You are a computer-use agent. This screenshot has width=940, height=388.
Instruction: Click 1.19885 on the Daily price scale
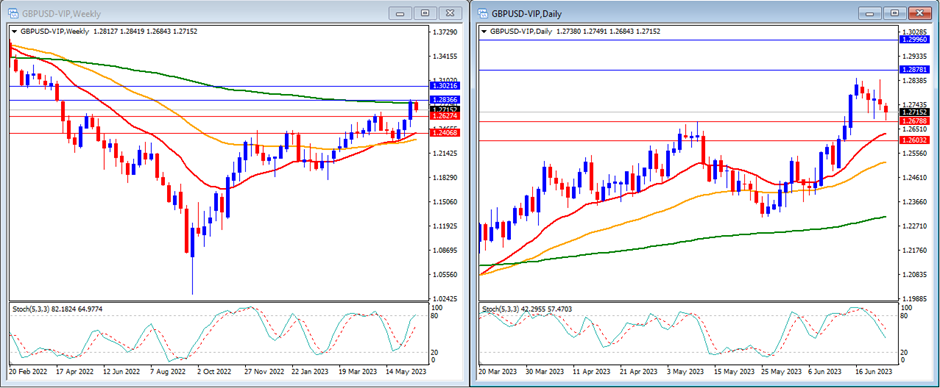(915, 299)
